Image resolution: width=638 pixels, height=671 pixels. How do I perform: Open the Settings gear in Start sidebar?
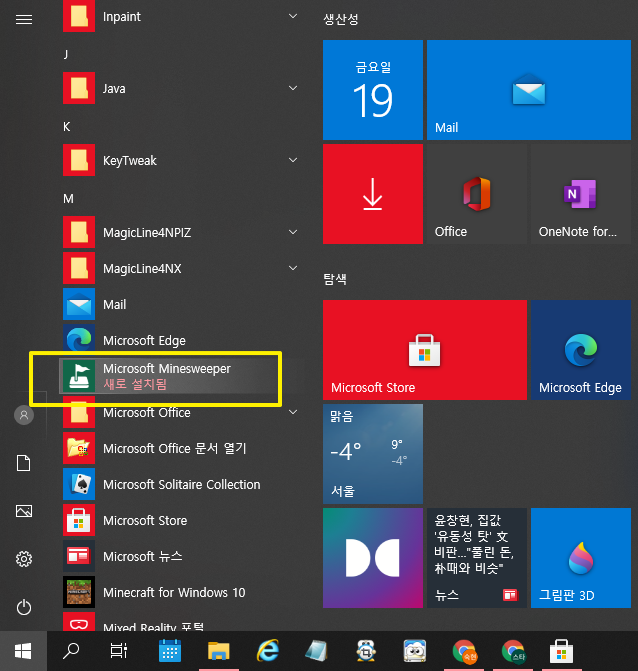tap(24, 559)
